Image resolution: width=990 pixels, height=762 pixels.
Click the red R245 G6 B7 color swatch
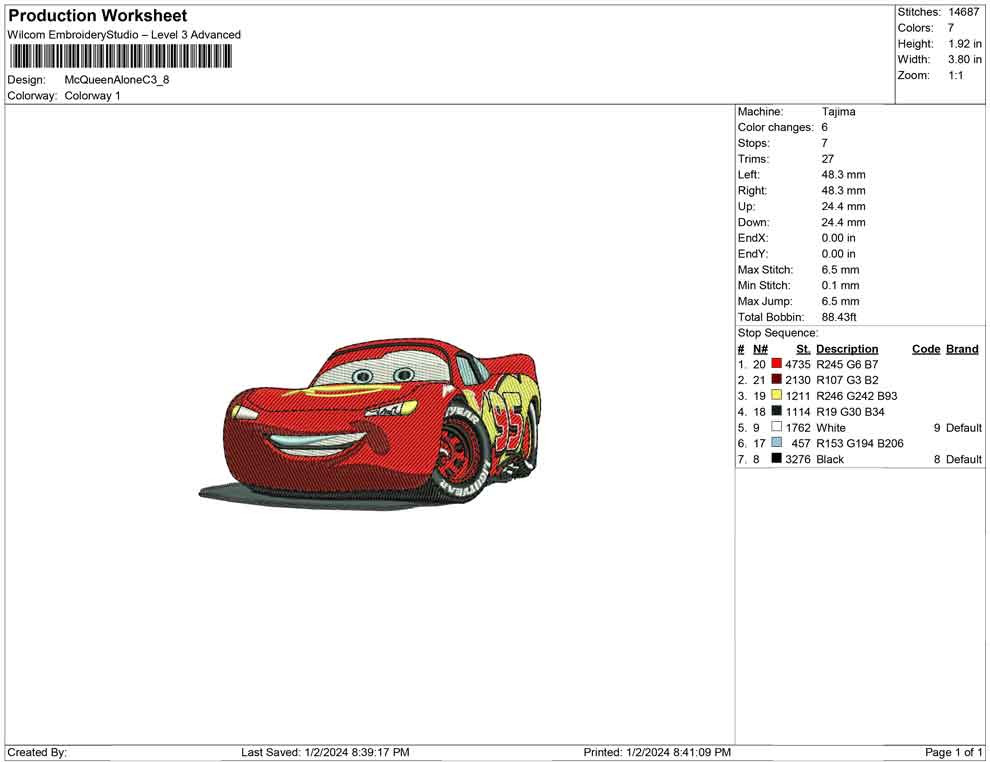(x=776, y=365)
